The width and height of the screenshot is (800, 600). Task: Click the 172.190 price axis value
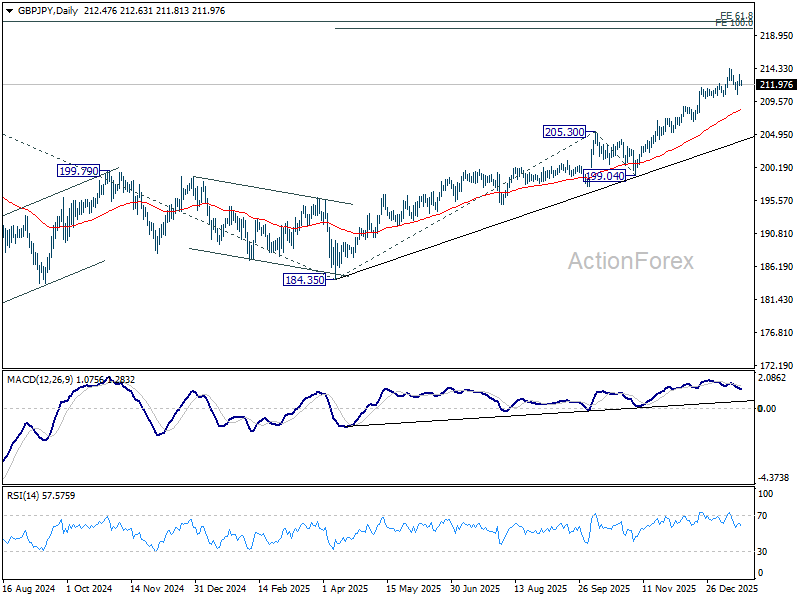[777, 366]
